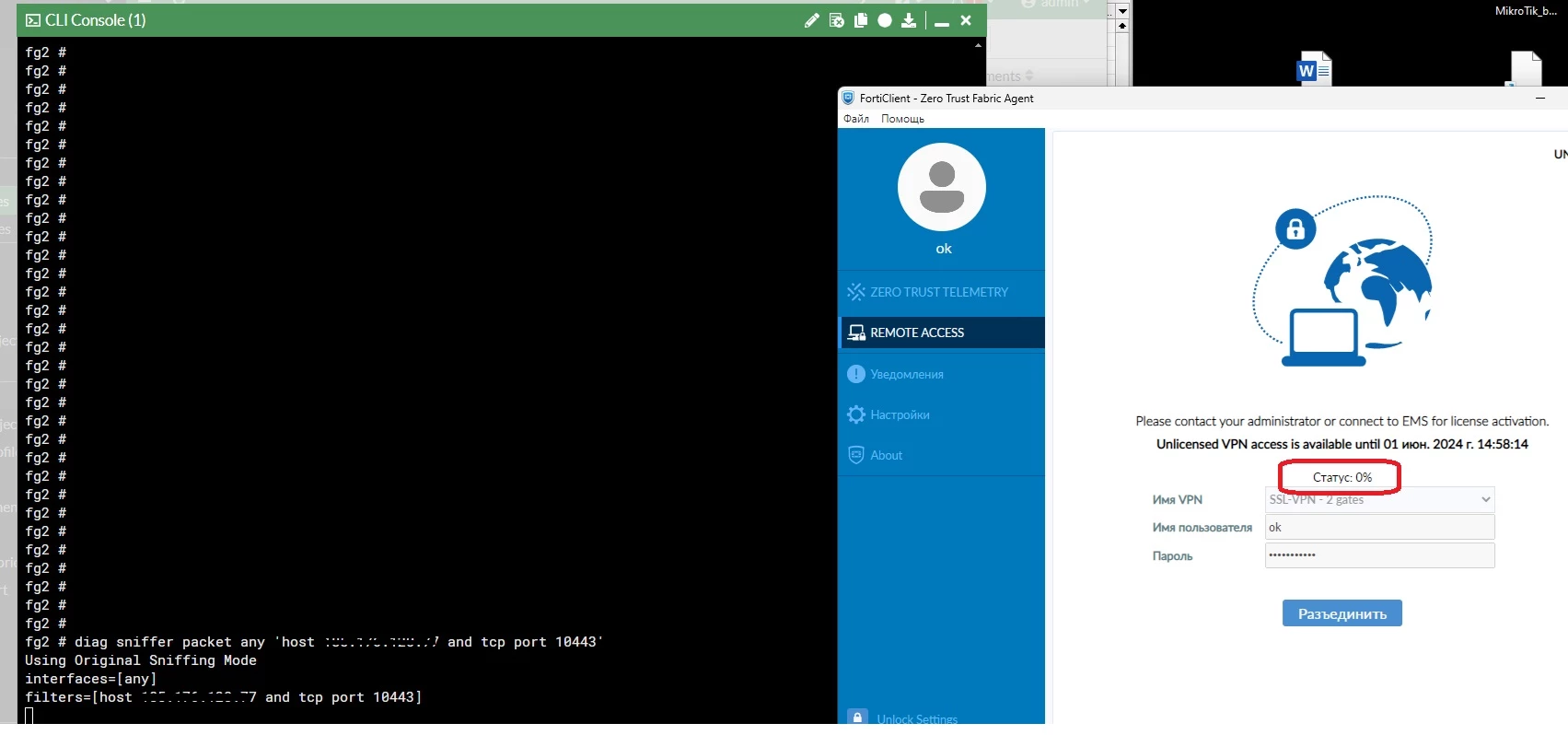The height and width of the screenshot is (735, 1568).
Task: Click the filters=[host ... tcp port 10443] line
Action: (224, 697)
